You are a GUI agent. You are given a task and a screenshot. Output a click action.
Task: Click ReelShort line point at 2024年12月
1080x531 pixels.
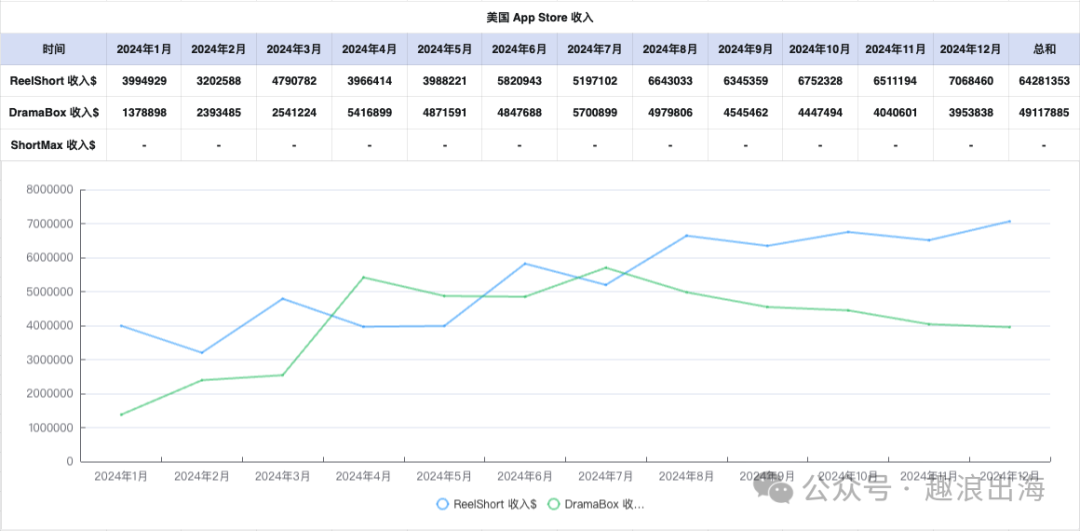pos(1010,221)
